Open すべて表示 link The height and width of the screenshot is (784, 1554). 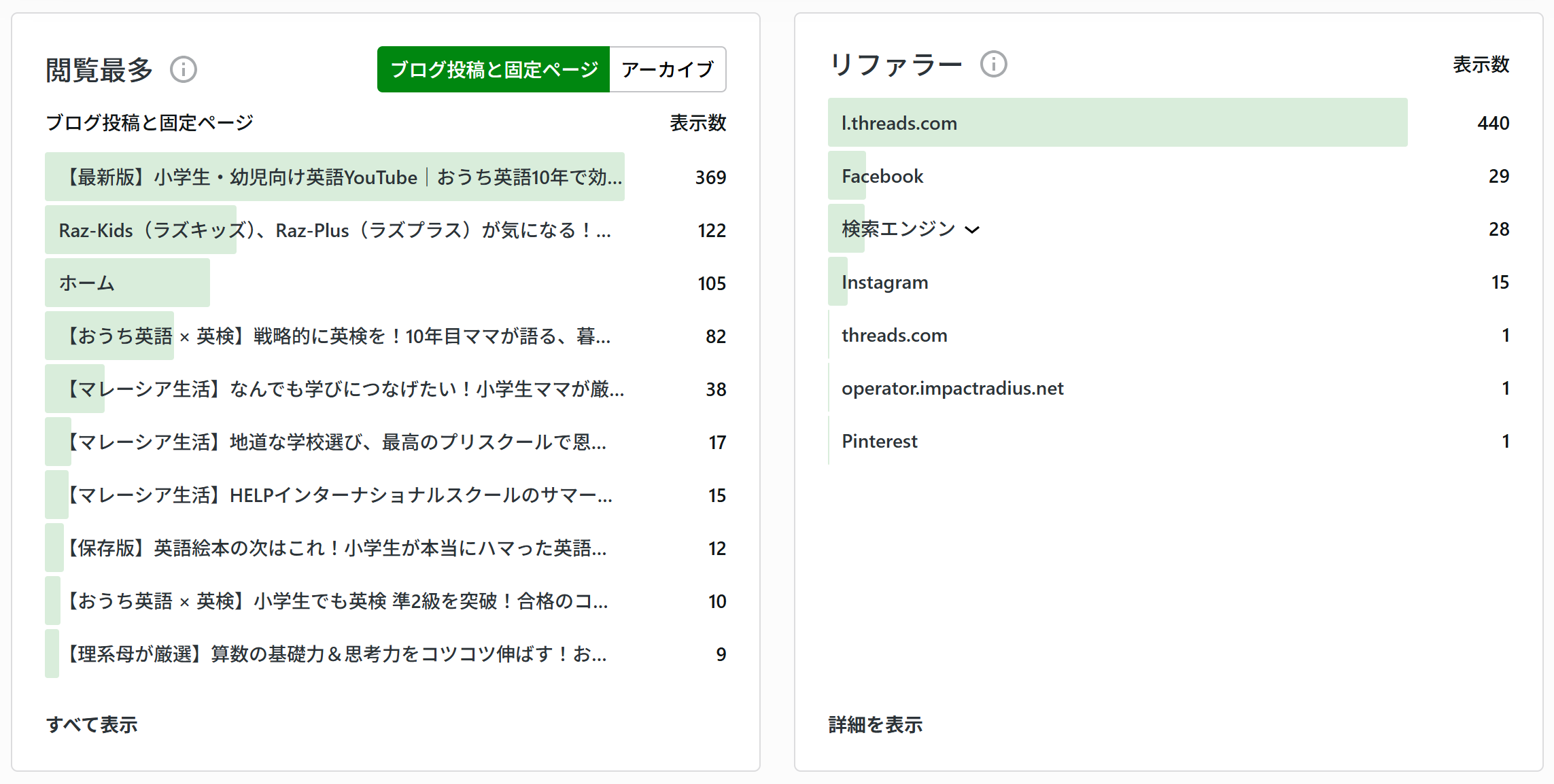coord(92,724)
